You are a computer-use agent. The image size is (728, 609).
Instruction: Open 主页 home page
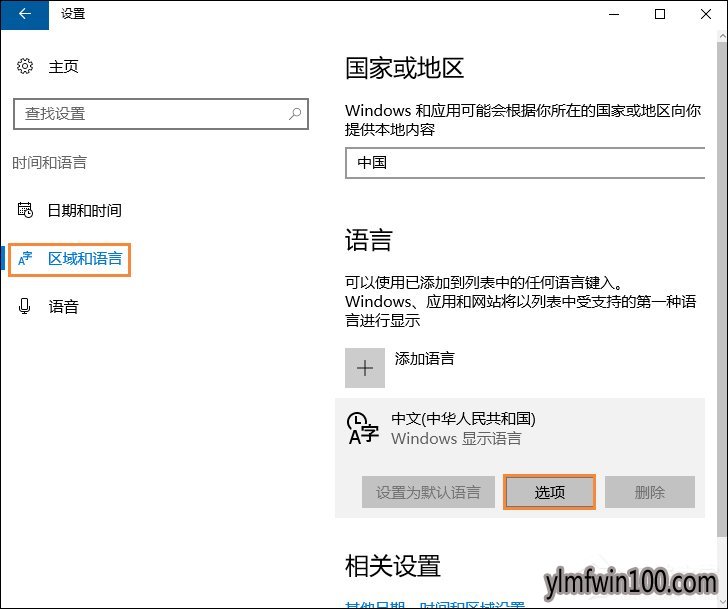(x=64, y=67)
